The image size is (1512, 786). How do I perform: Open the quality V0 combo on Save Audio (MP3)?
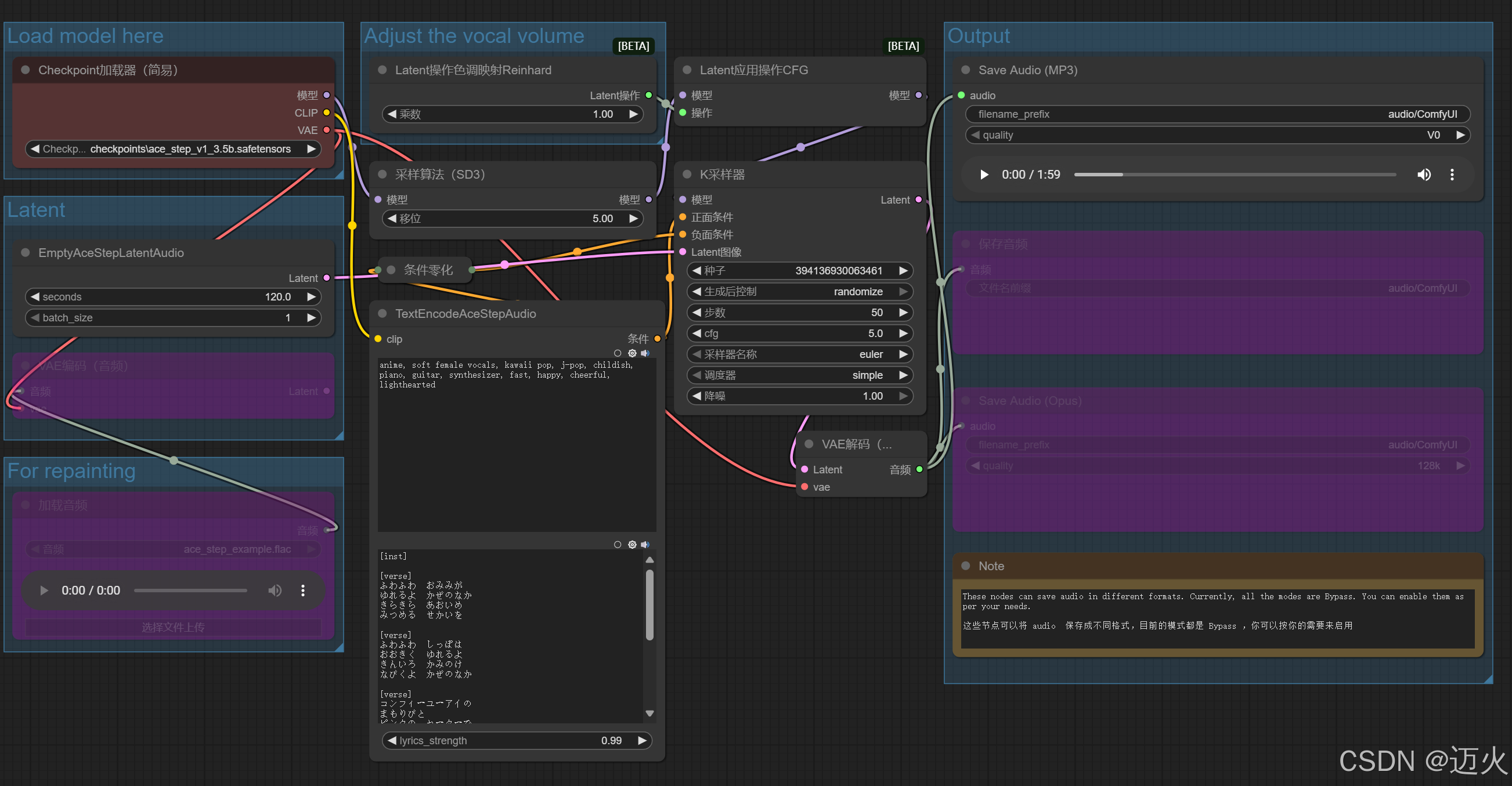tap(1218, 135)
